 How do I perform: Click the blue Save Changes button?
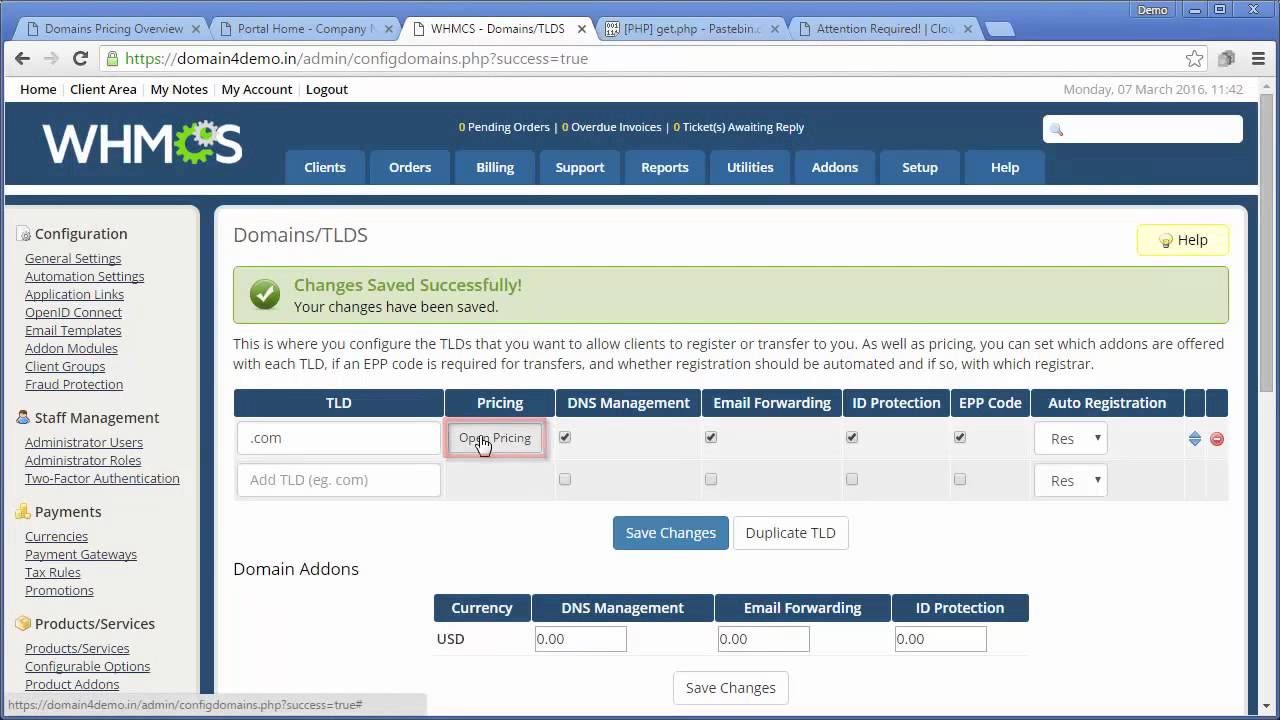(671, 533)
